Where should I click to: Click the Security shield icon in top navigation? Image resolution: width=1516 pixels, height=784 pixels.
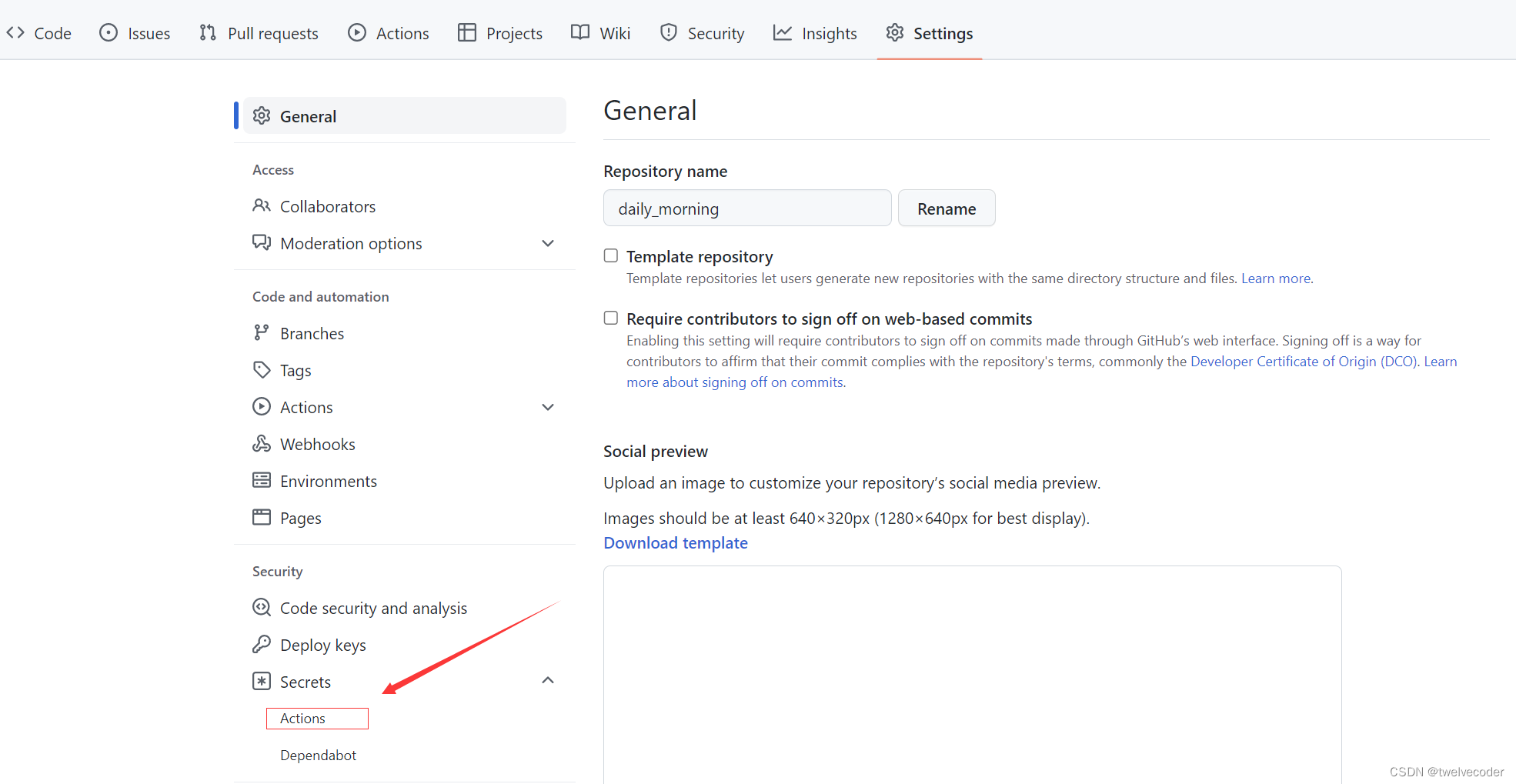pos(669,32)
